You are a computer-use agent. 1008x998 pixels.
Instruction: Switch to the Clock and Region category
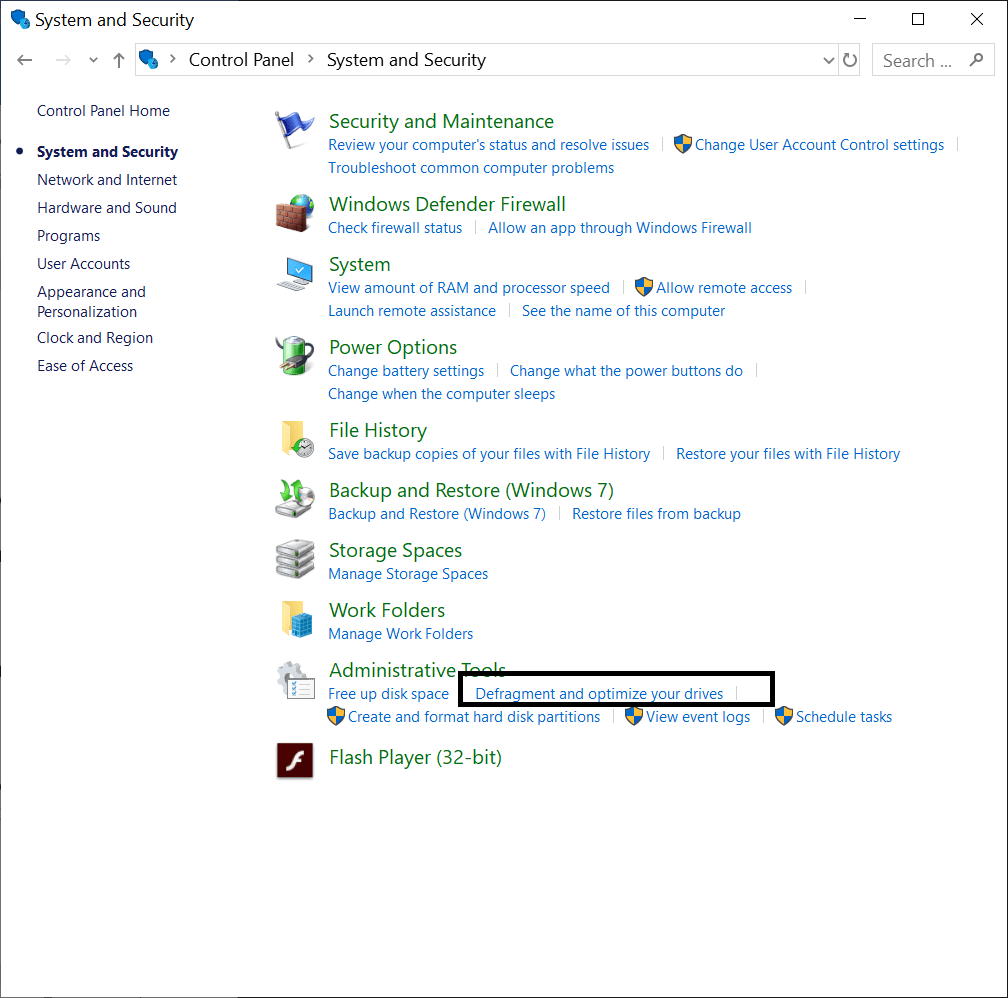point(94,338)
